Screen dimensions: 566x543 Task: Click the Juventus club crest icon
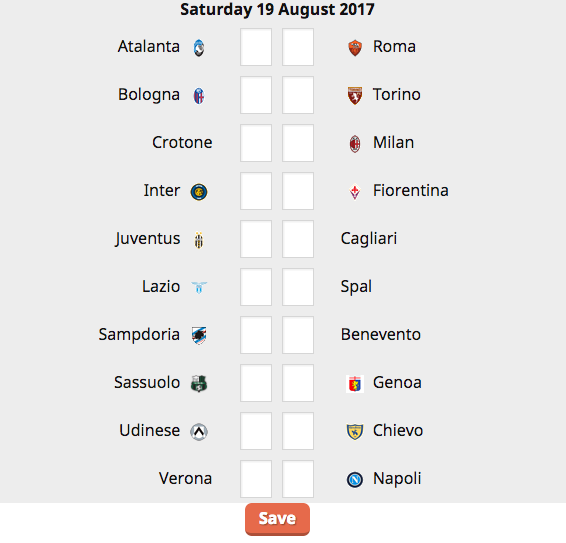click(199, 240)
